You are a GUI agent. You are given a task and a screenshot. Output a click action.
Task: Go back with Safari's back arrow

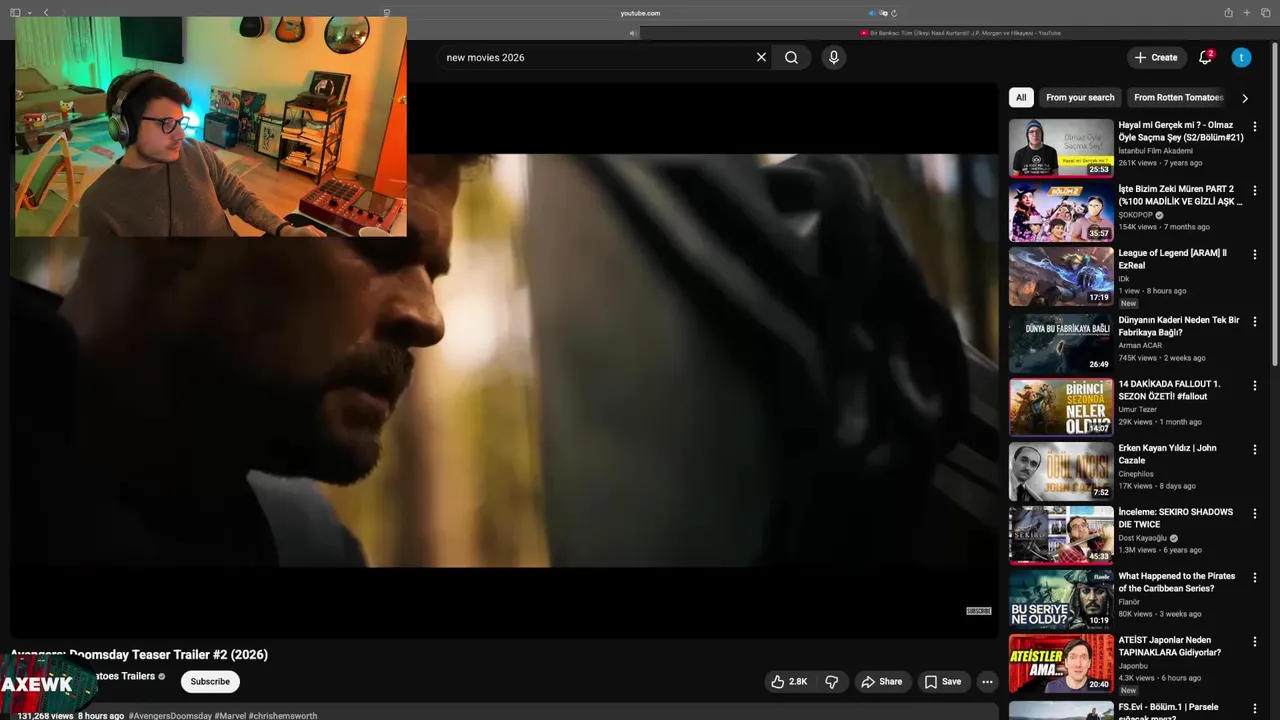coord(46,13)
